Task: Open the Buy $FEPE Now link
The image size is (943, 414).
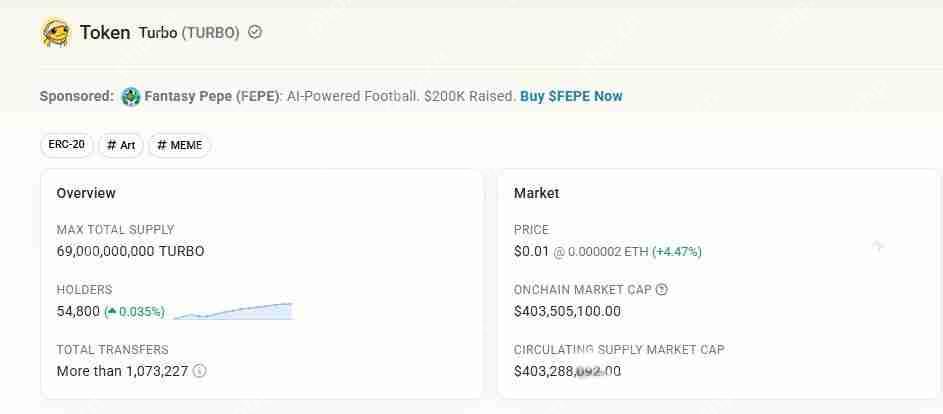Action: [x=571, y=96]
